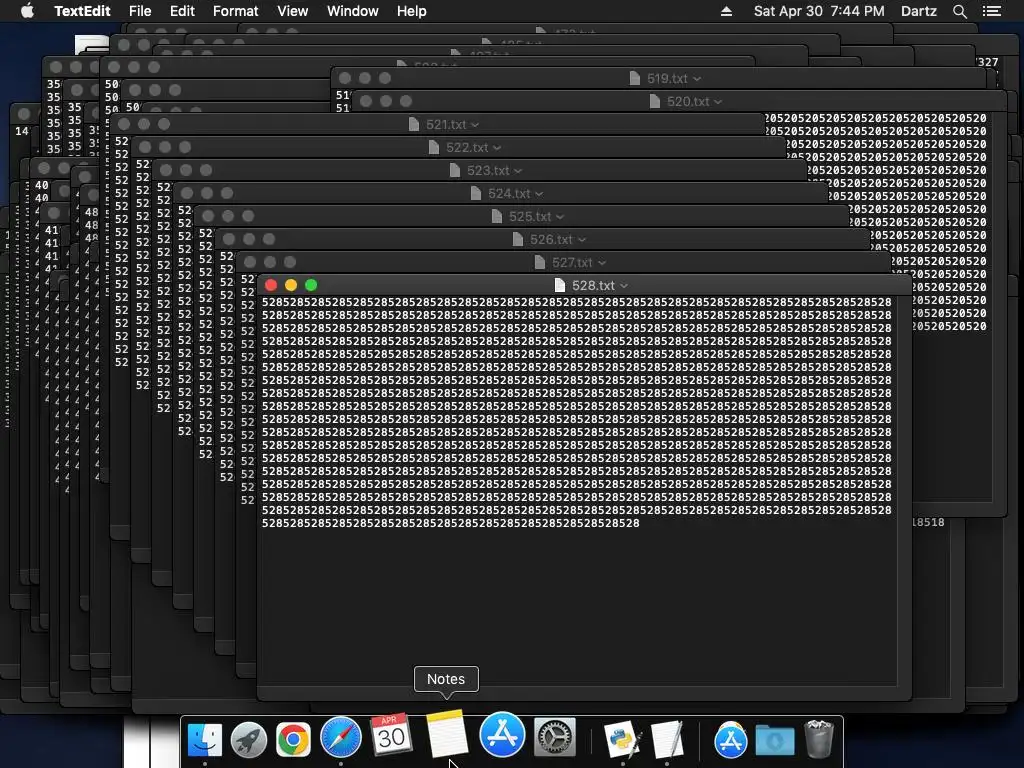Expand the 528.txt title dropdown chevron
This screenshot has height=768, width=1024.
click(624, 286)
